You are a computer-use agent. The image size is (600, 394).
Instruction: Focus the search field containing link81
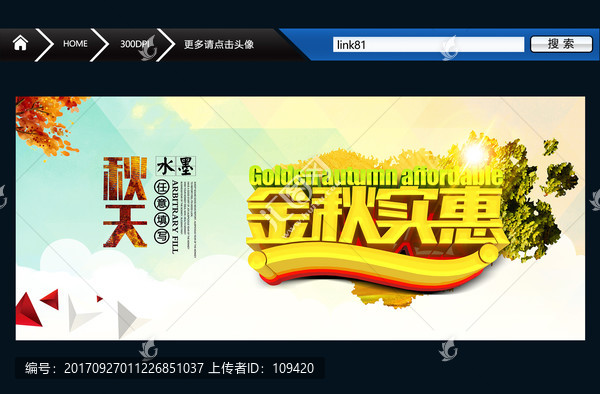[428, 45]
